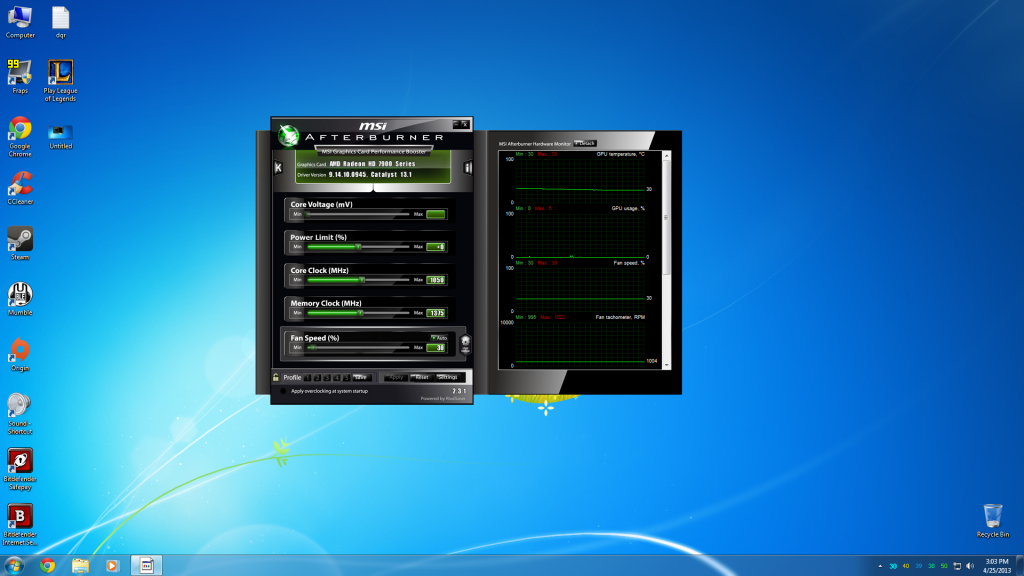This screenshot has width=1024, height=576.
Task: Click the Afterburner dragon logo
Action: click(288, 135)
